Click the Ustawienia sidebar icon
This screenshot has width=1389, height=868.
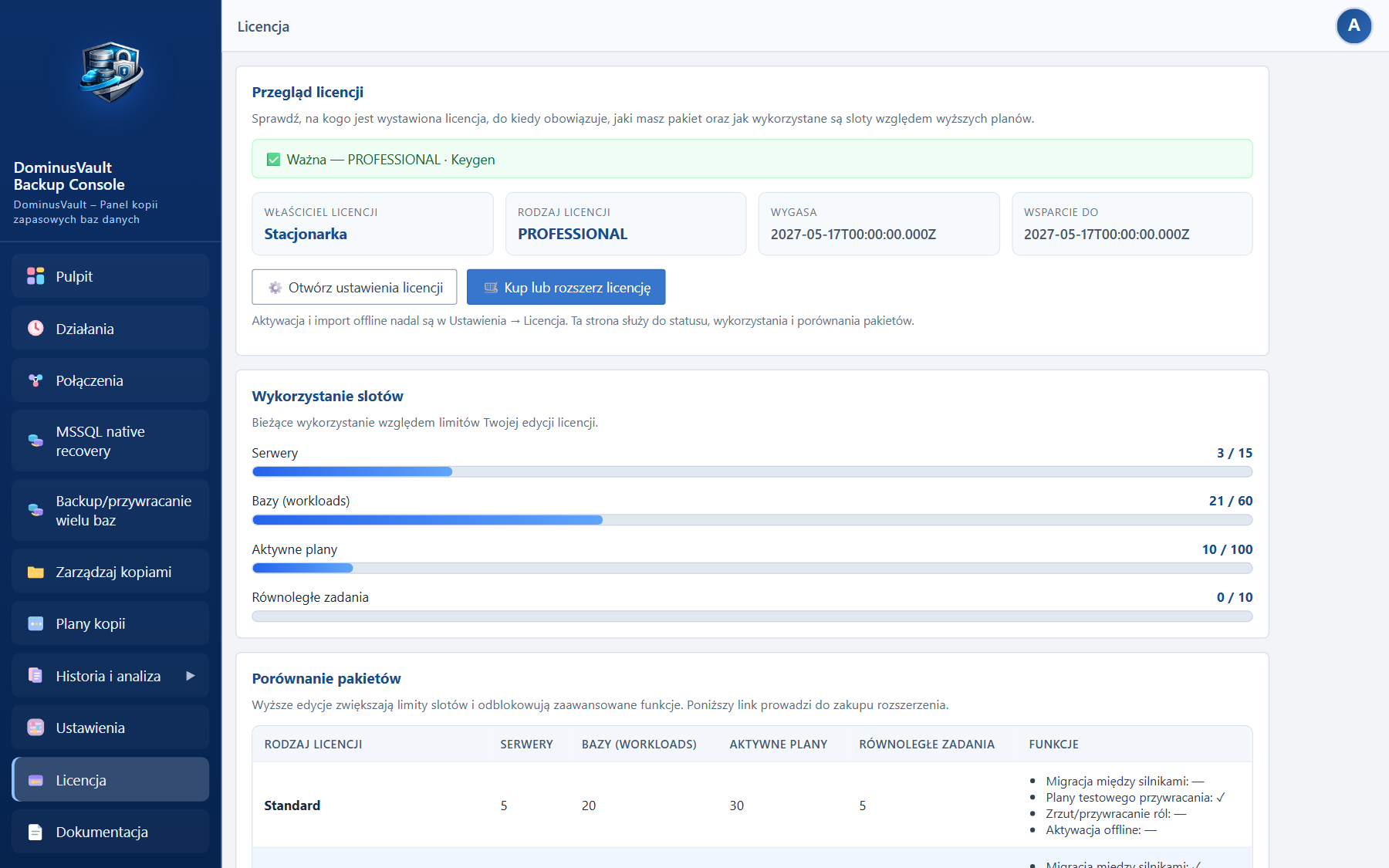pos(35,728)
